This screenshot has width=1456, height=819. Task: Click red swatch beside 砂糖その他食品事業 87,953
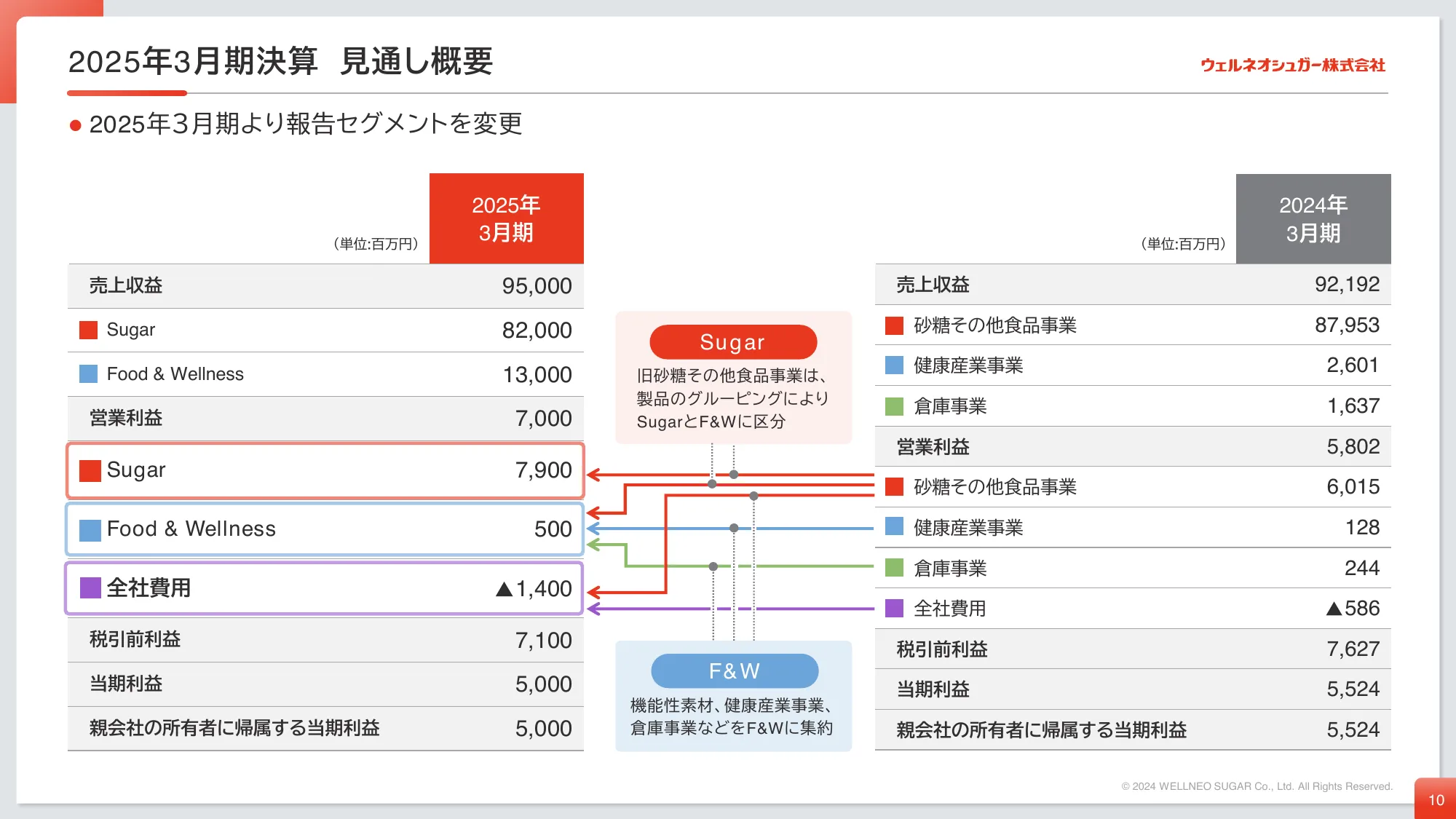tap(894, 325)
